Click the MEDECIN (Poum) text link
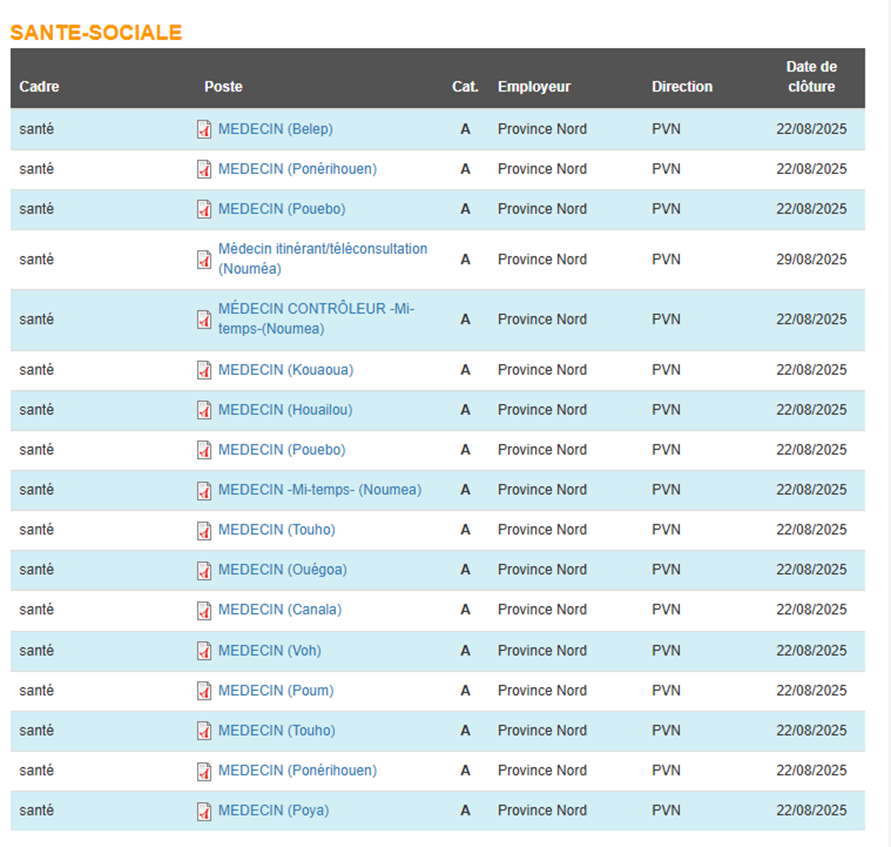 click(275, 691)
